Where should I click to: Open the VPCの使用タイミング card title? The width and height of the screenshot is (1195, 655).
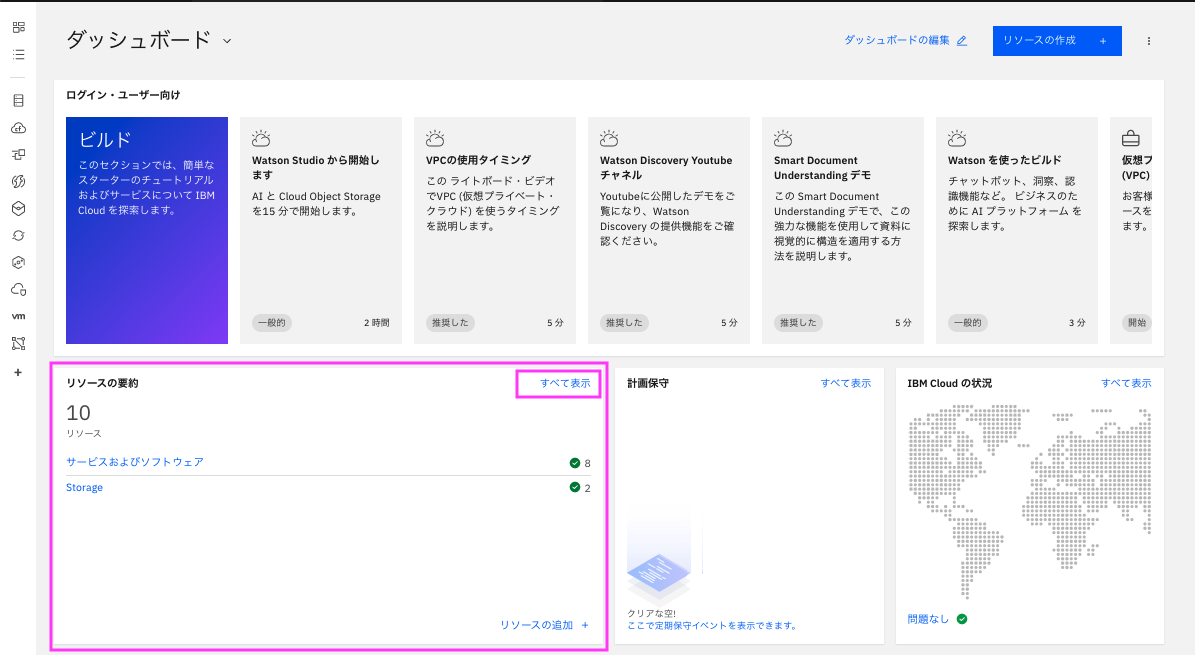[479, 160]
